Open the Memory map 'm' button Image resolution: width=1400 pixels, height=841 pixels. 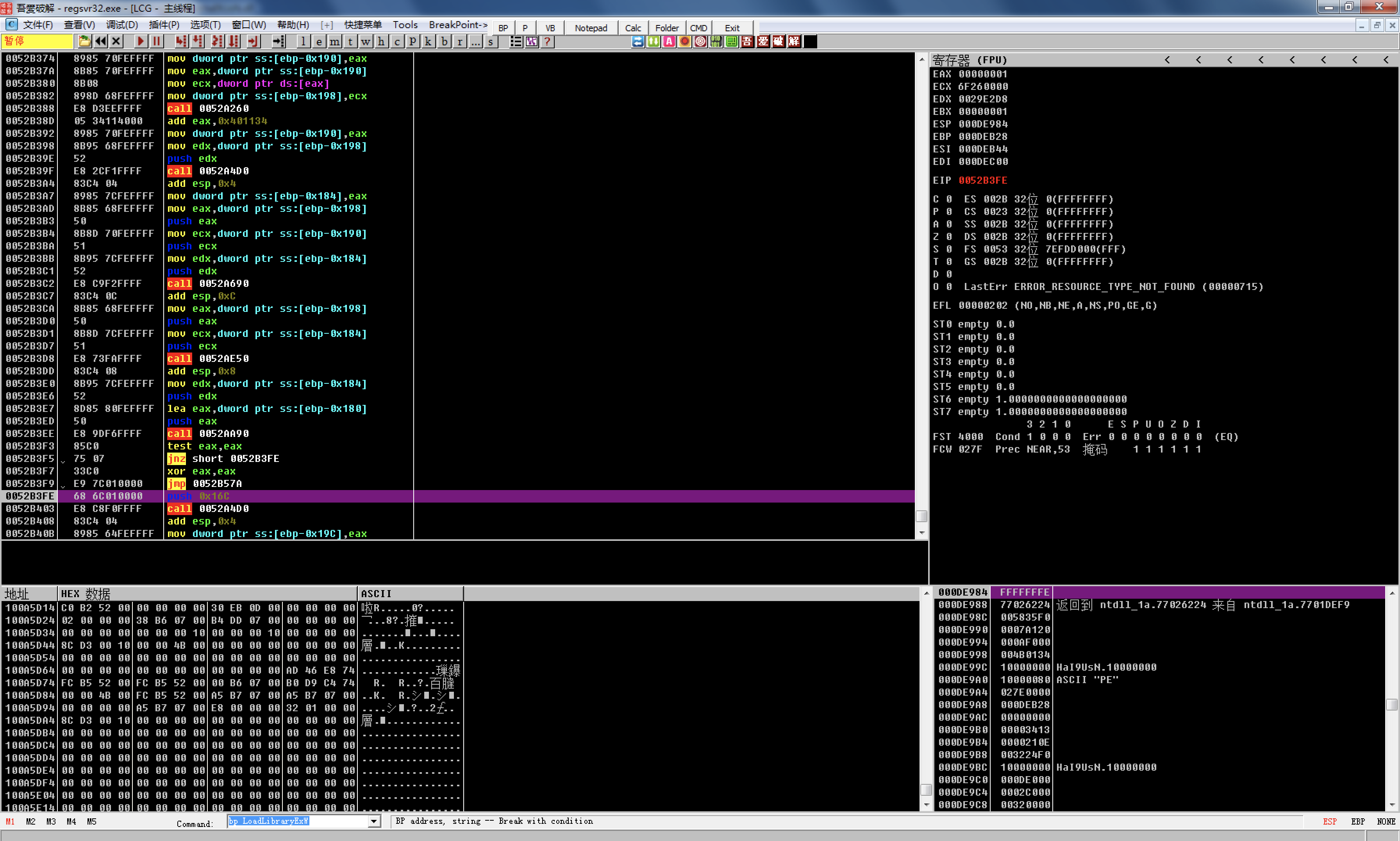[335, 41]
